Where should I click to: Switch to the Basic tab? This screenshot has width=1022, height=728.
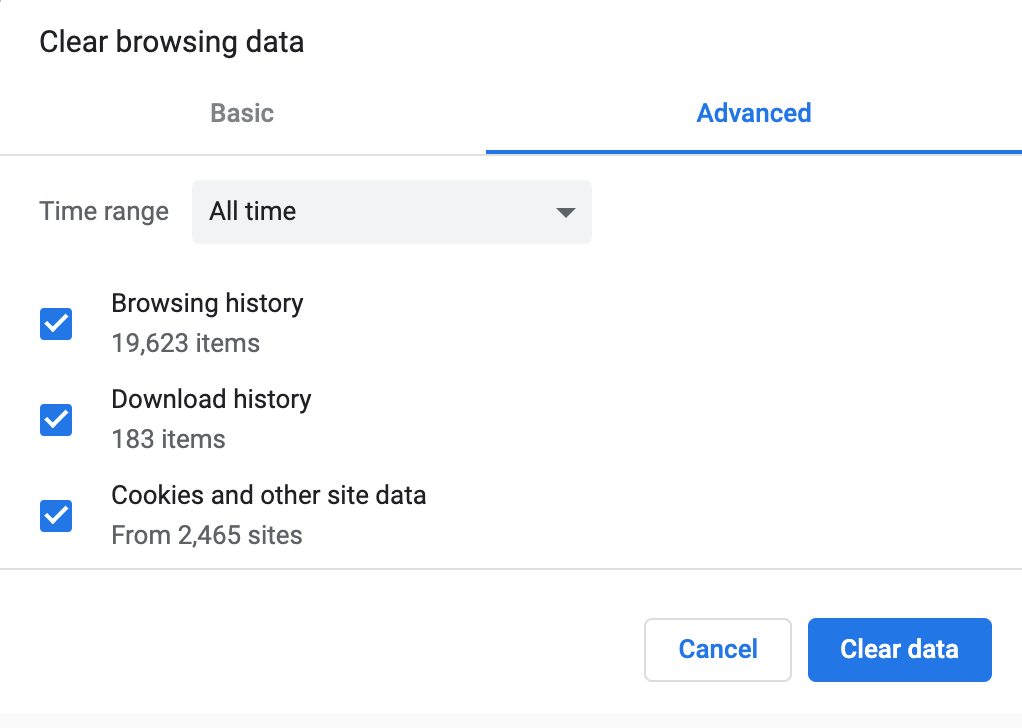[x=241, y=113]
